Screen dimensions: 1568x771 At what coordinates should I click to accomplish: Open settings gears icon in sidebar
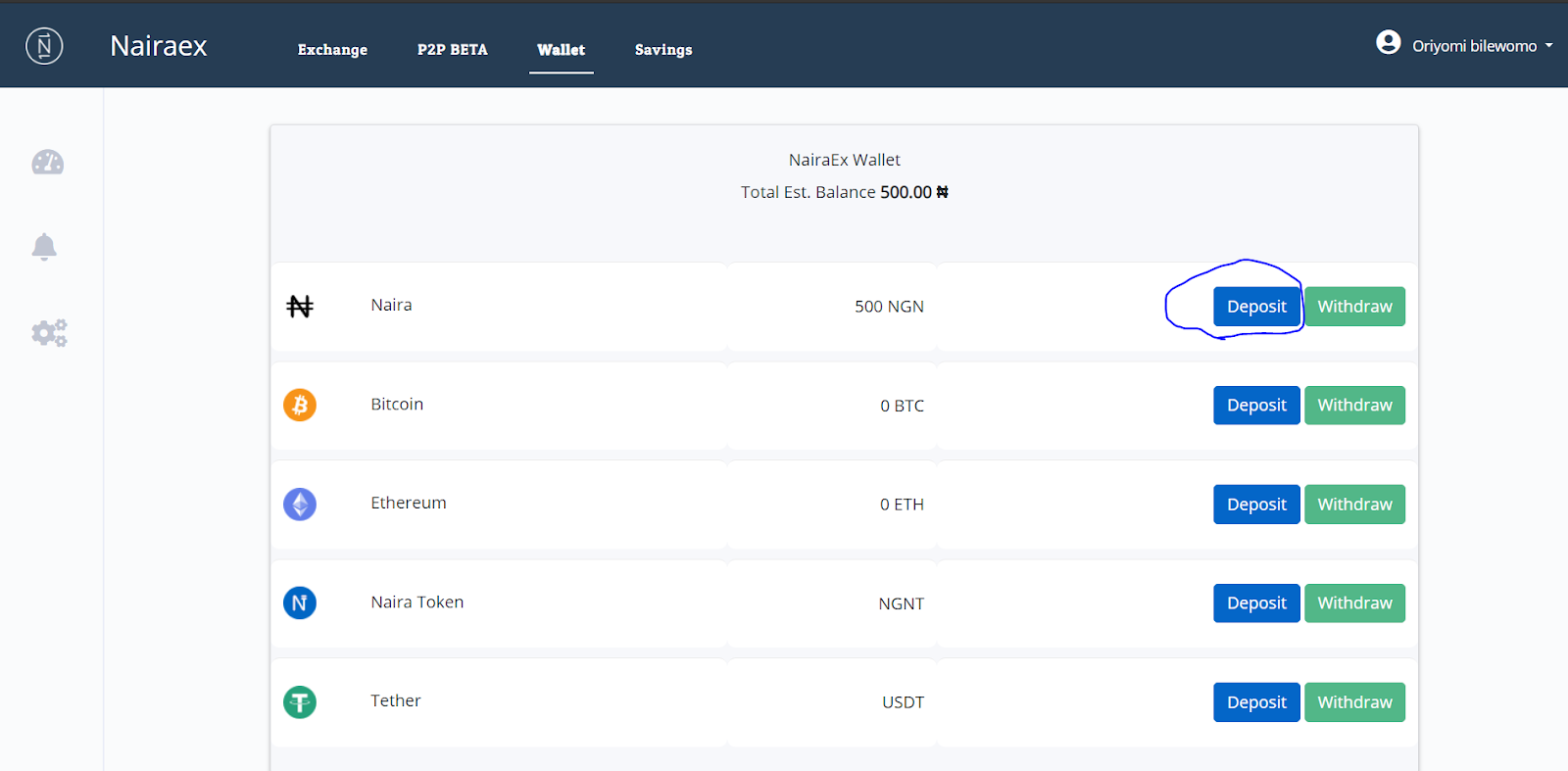pyautogui.click(x=49, y=333)
